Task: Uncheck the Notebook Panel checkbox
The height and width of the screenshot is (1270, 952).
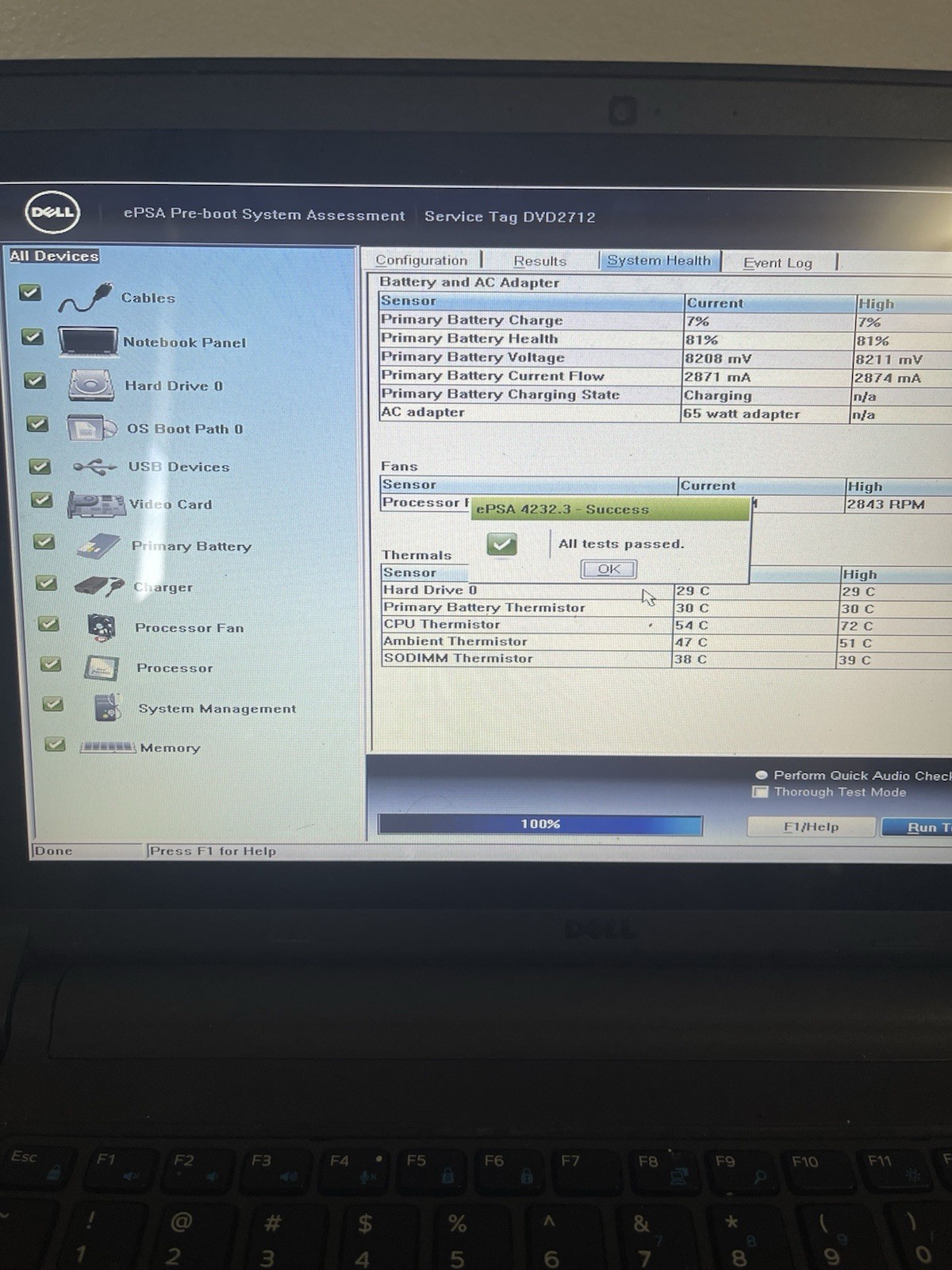Action: click(32, 337)
